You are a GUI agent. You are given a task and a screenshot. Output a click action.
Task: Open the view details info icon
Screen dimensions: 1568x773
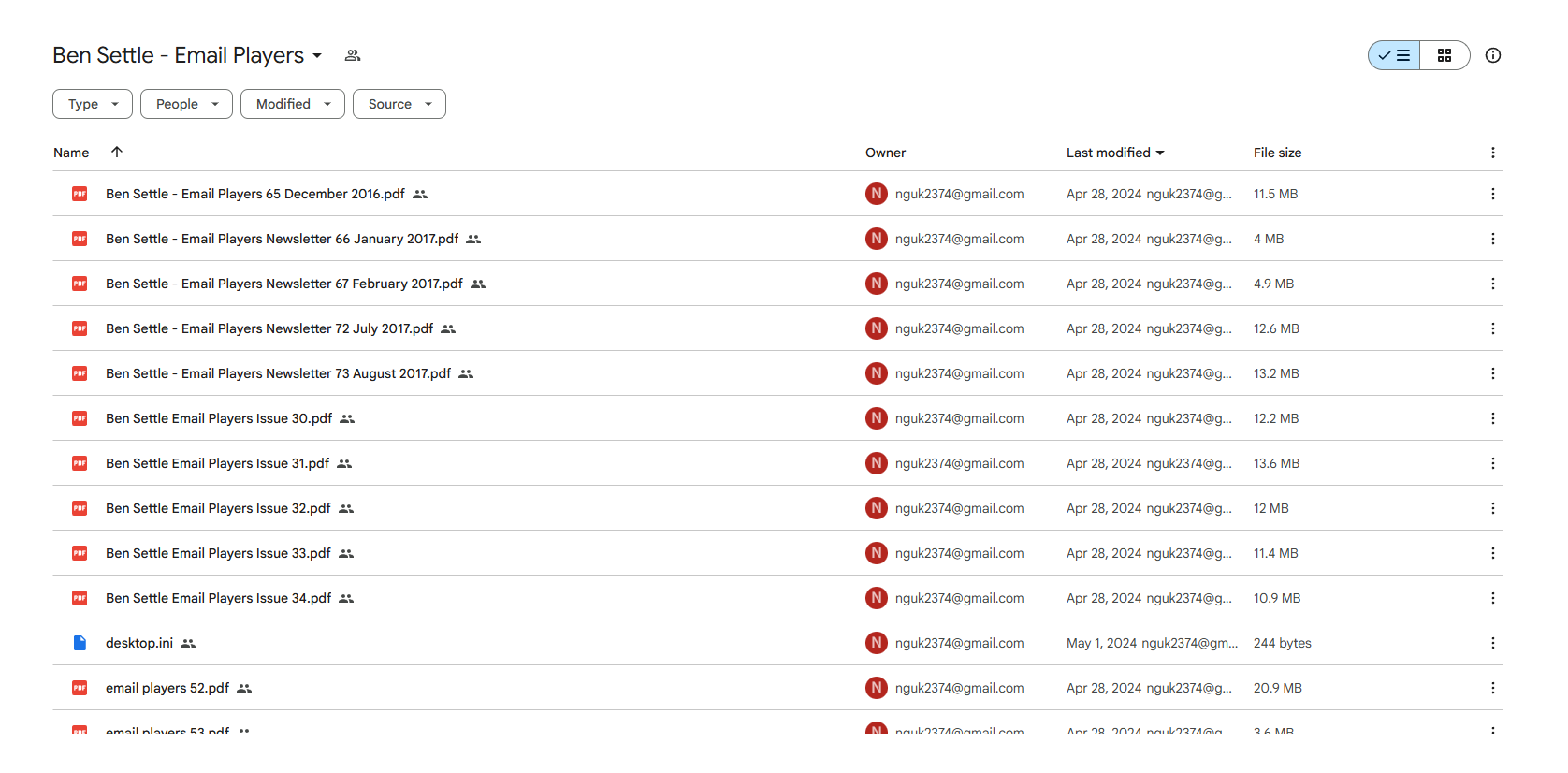[1493, 55]
